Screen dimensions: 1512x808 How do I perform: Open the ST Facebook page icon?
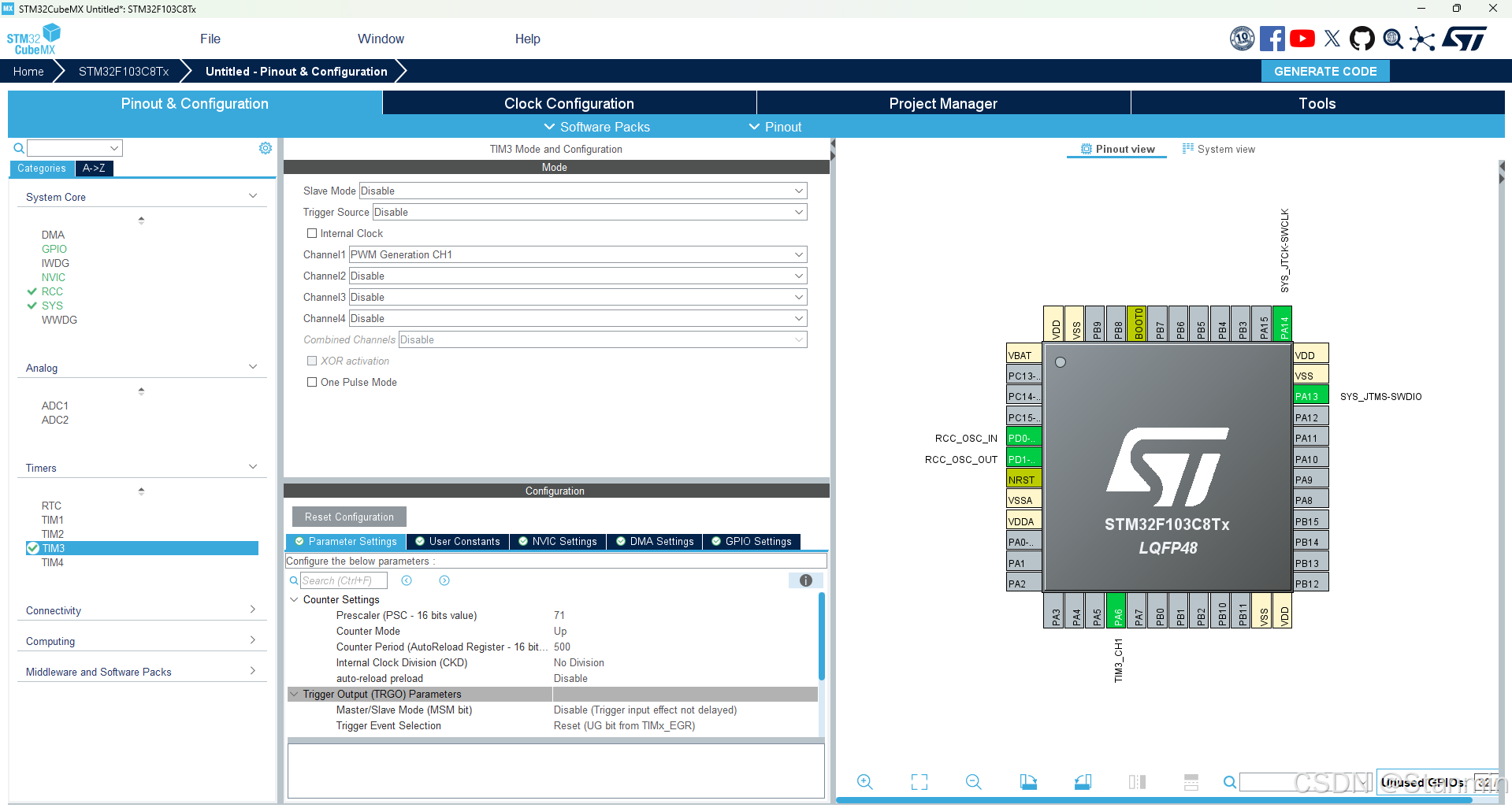click(x=1272, y=39)
